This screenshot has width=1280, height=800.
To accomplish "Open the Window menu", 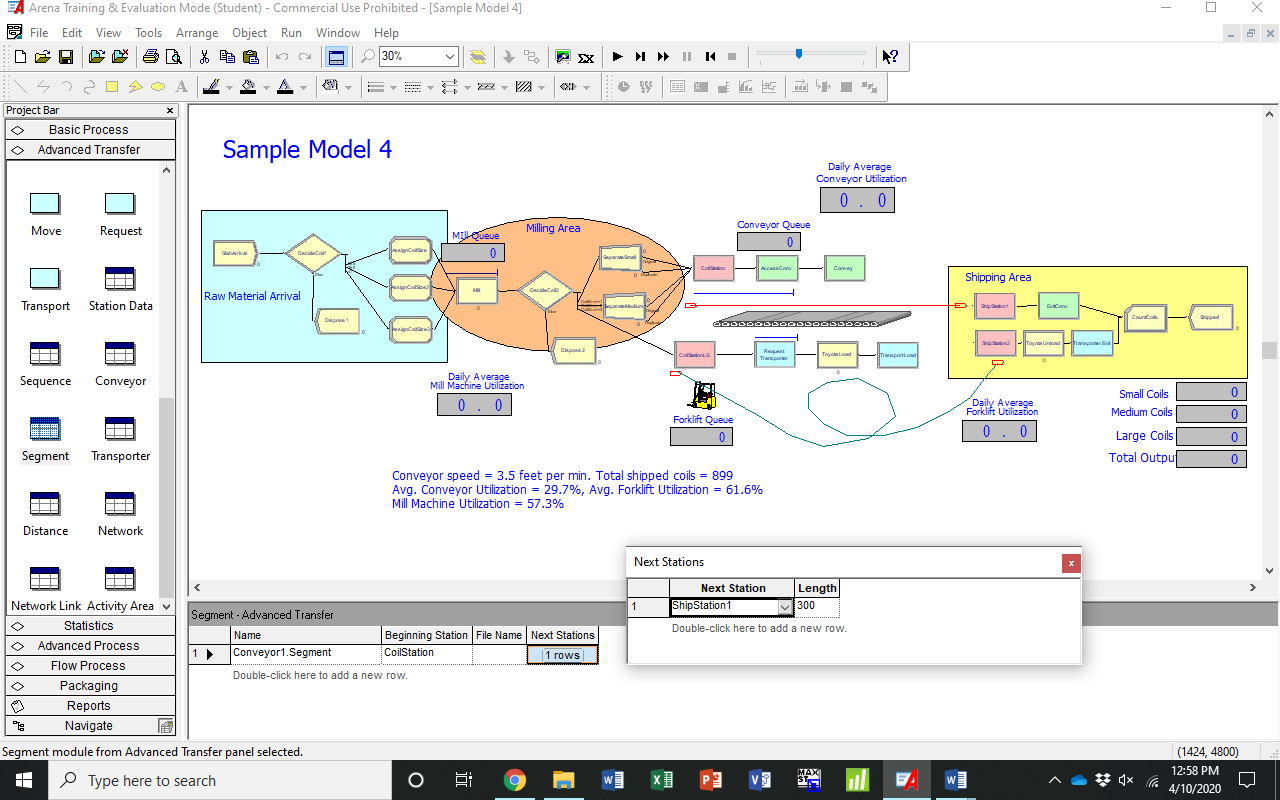I will pos(338,33).
